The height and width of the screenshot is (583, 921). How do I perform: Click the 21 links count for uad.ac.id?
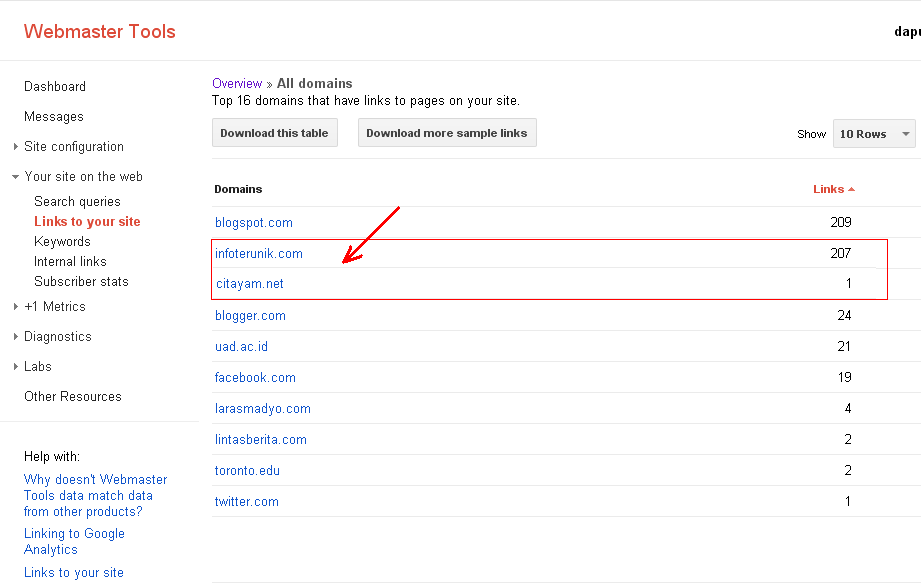click(844, 346)
